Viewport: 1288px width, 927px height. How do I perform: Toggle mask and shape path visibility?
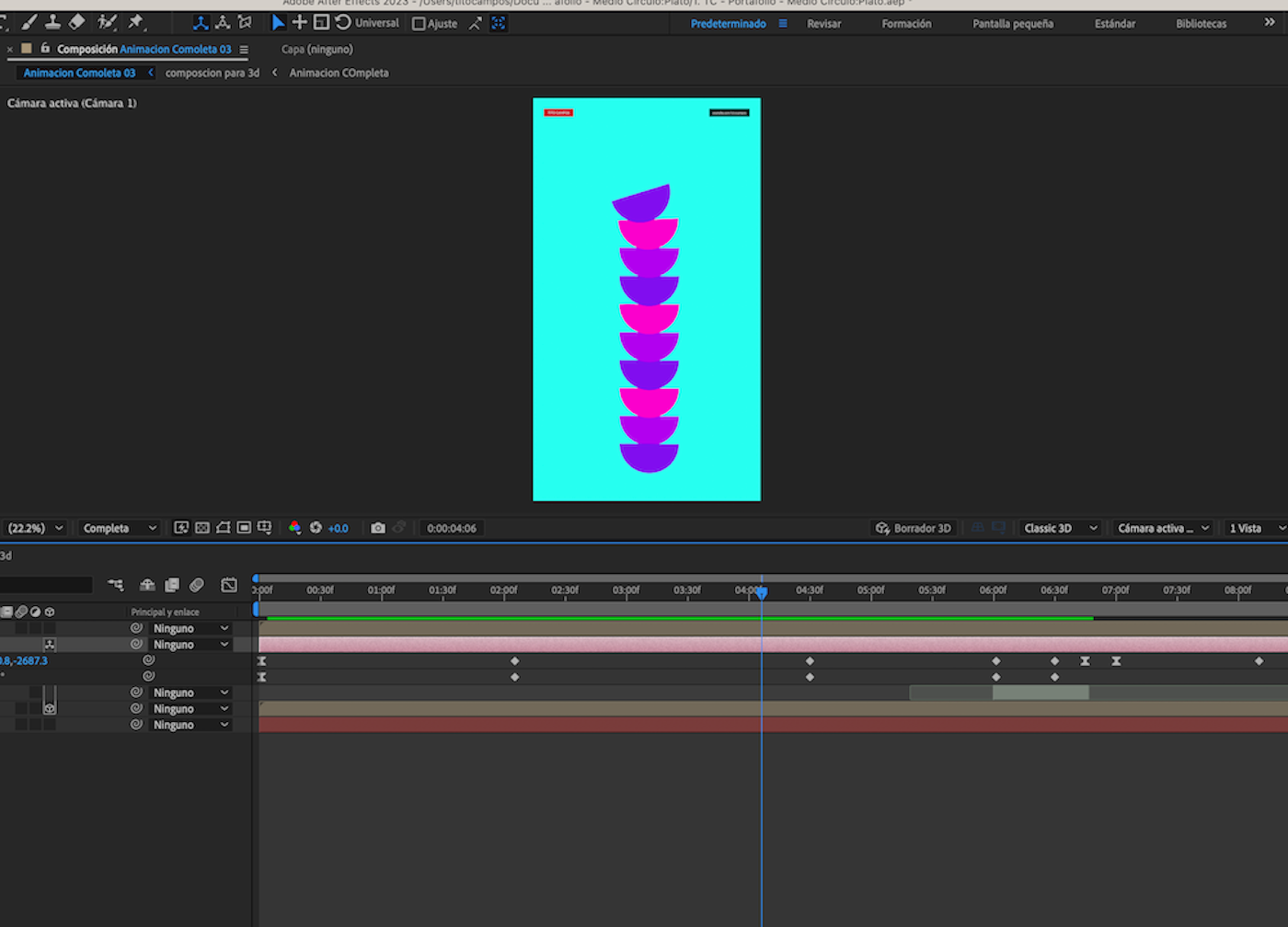[223, 528]
